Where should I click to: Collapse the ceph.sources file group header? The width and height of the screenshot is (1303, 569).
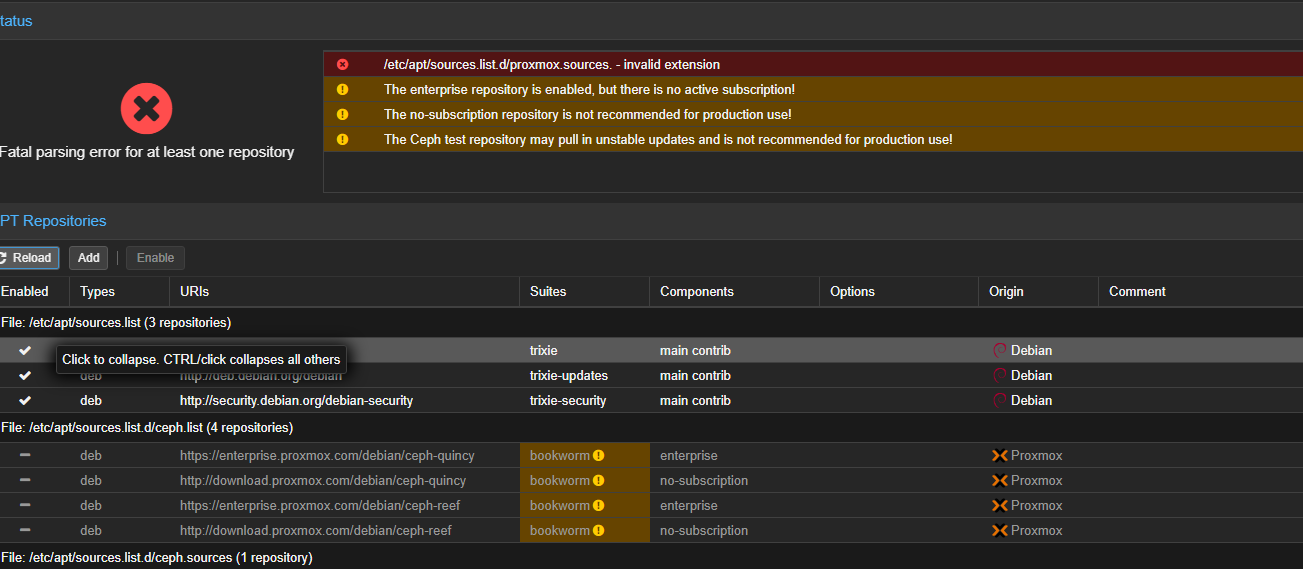(156, 557)
